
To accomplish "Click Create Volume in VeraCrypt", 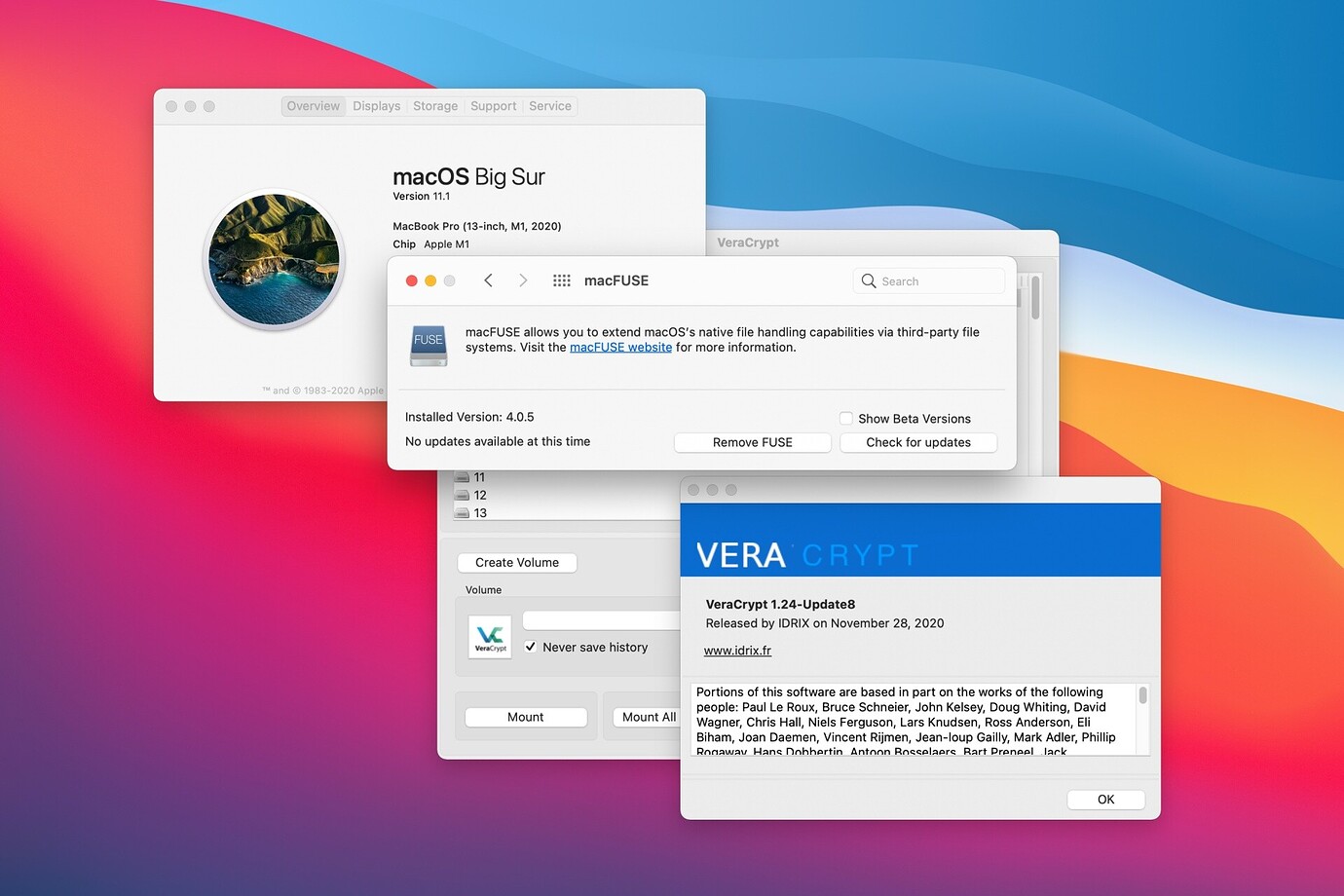I will [517, 562].
